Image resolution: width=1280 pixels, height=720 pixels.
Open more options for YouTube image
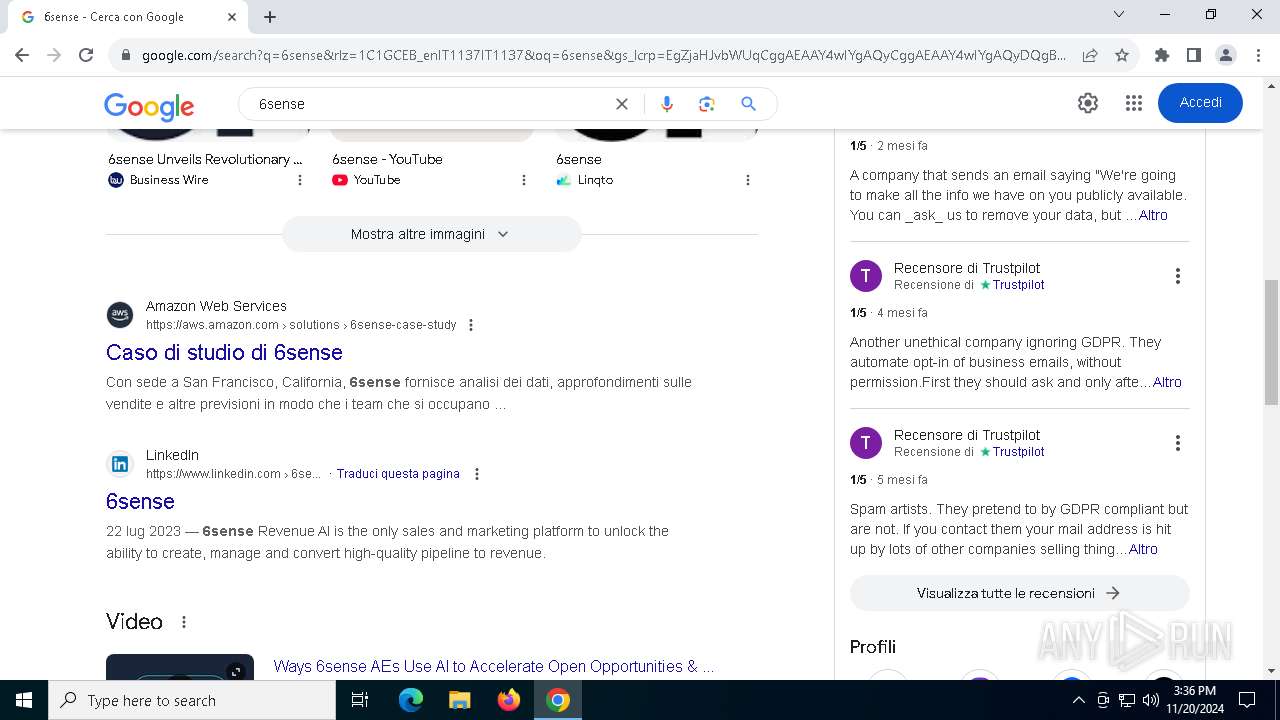pos(524,180)
